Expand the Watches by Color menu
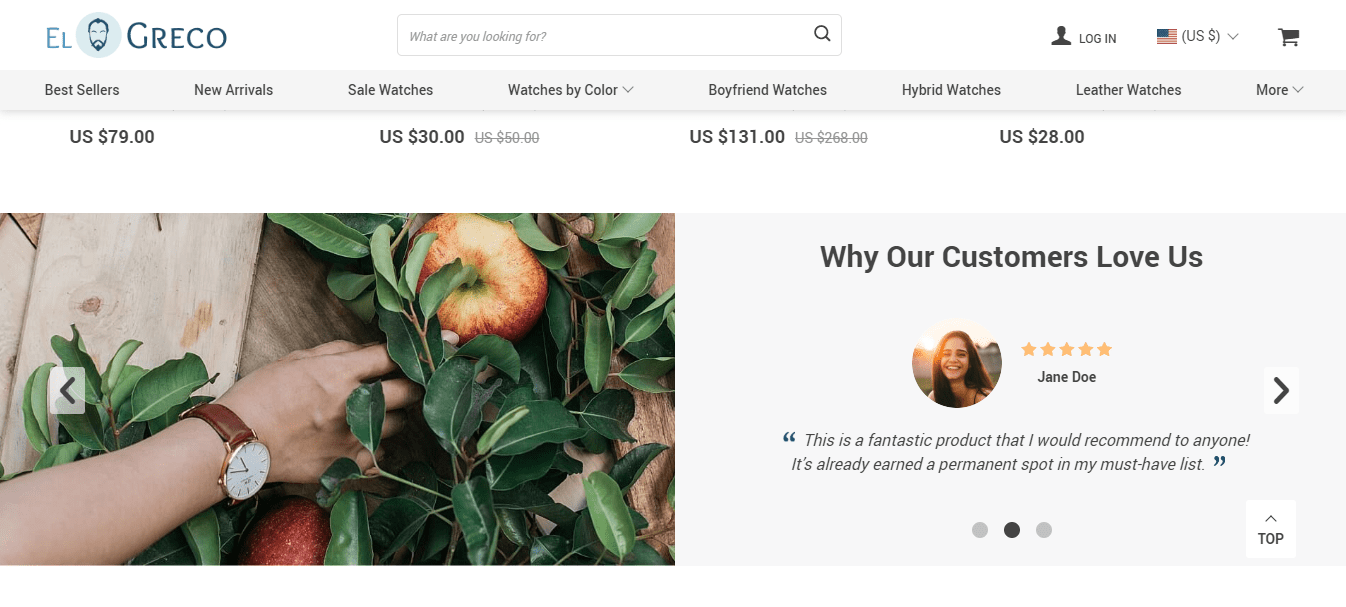This screenshot has width=1346, height=607. pyautogui.click(x=570, y=90)
